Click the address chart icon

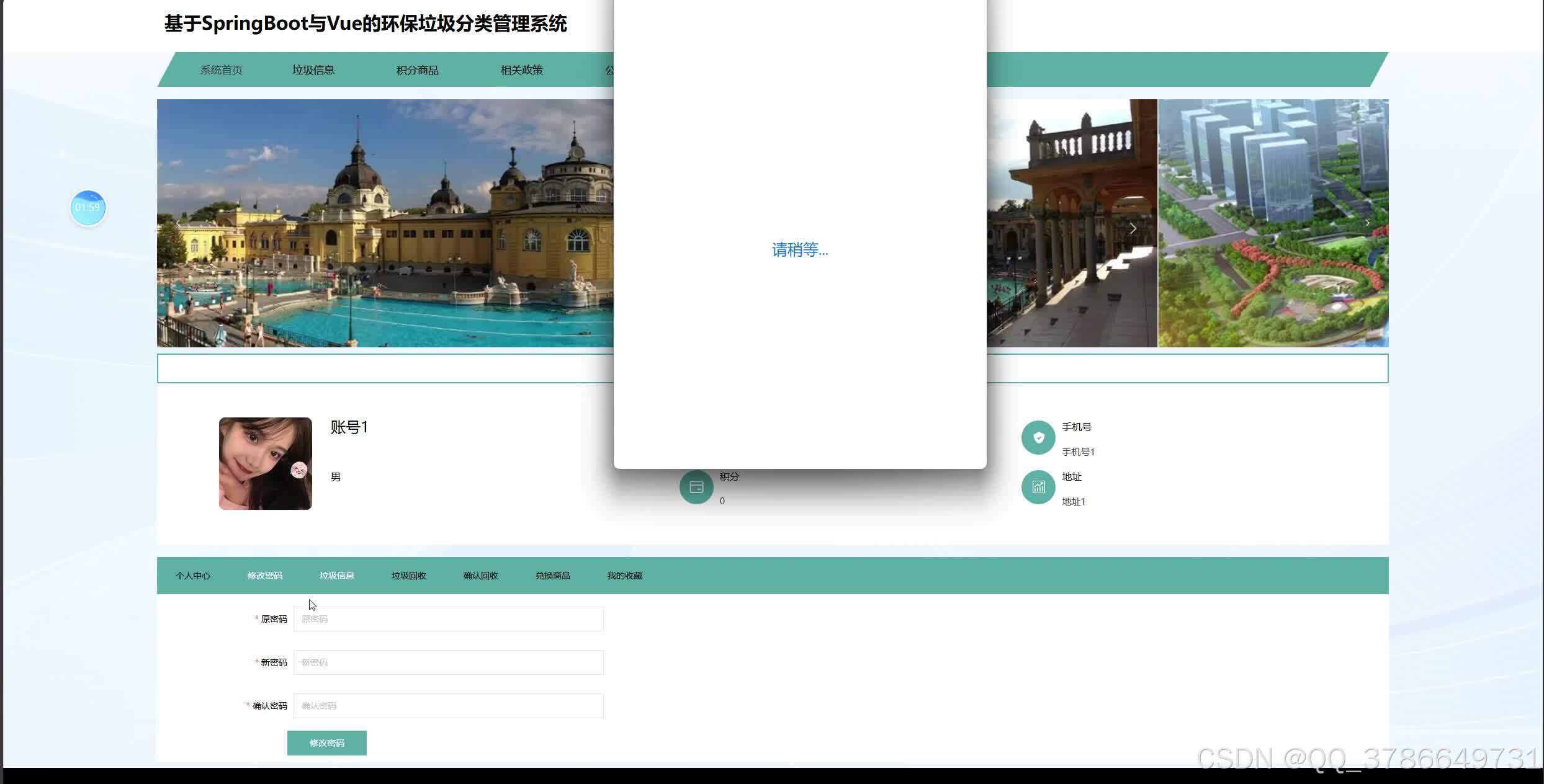pyautogui.click(x=1038, y=488)
